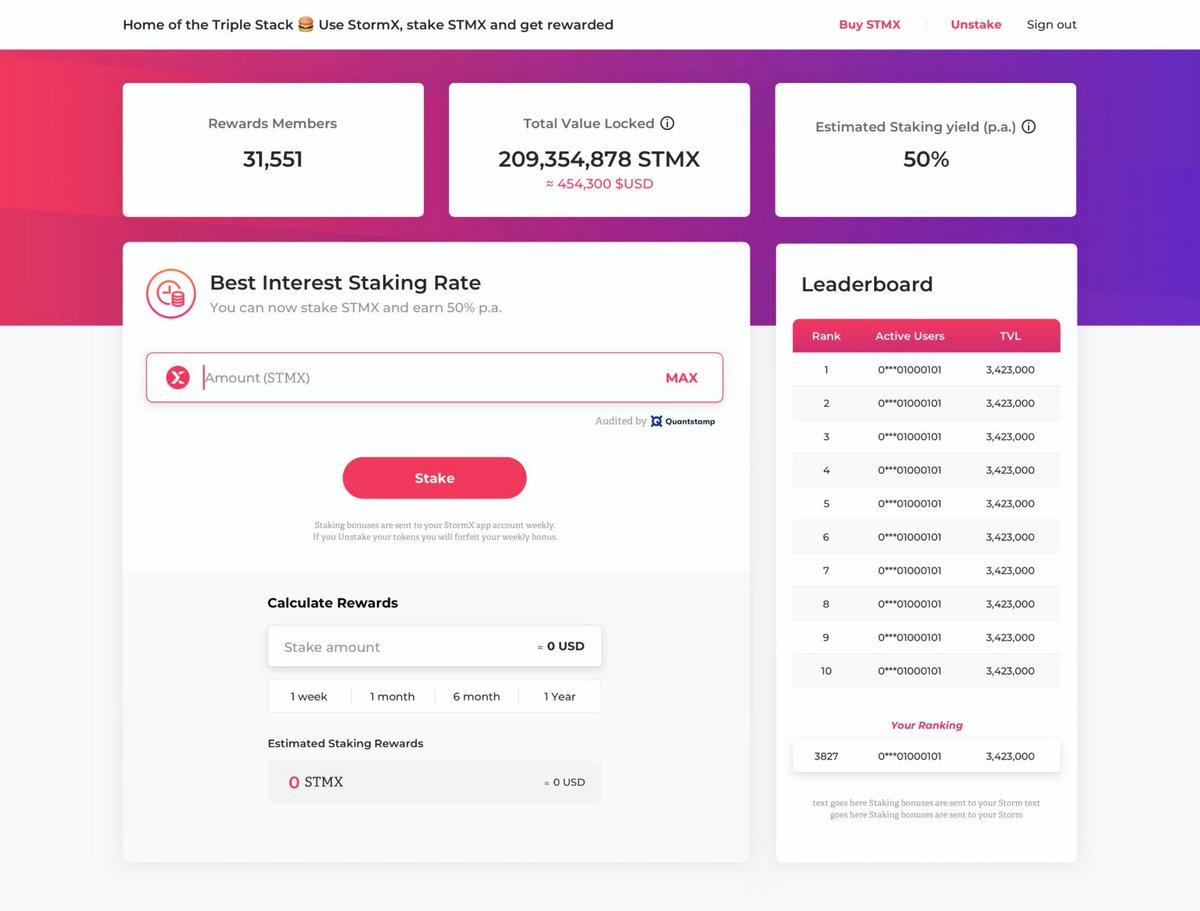Screen dimensions: 1200x911
Task: Click the Stake button
Action: click(x=434, y=478)
